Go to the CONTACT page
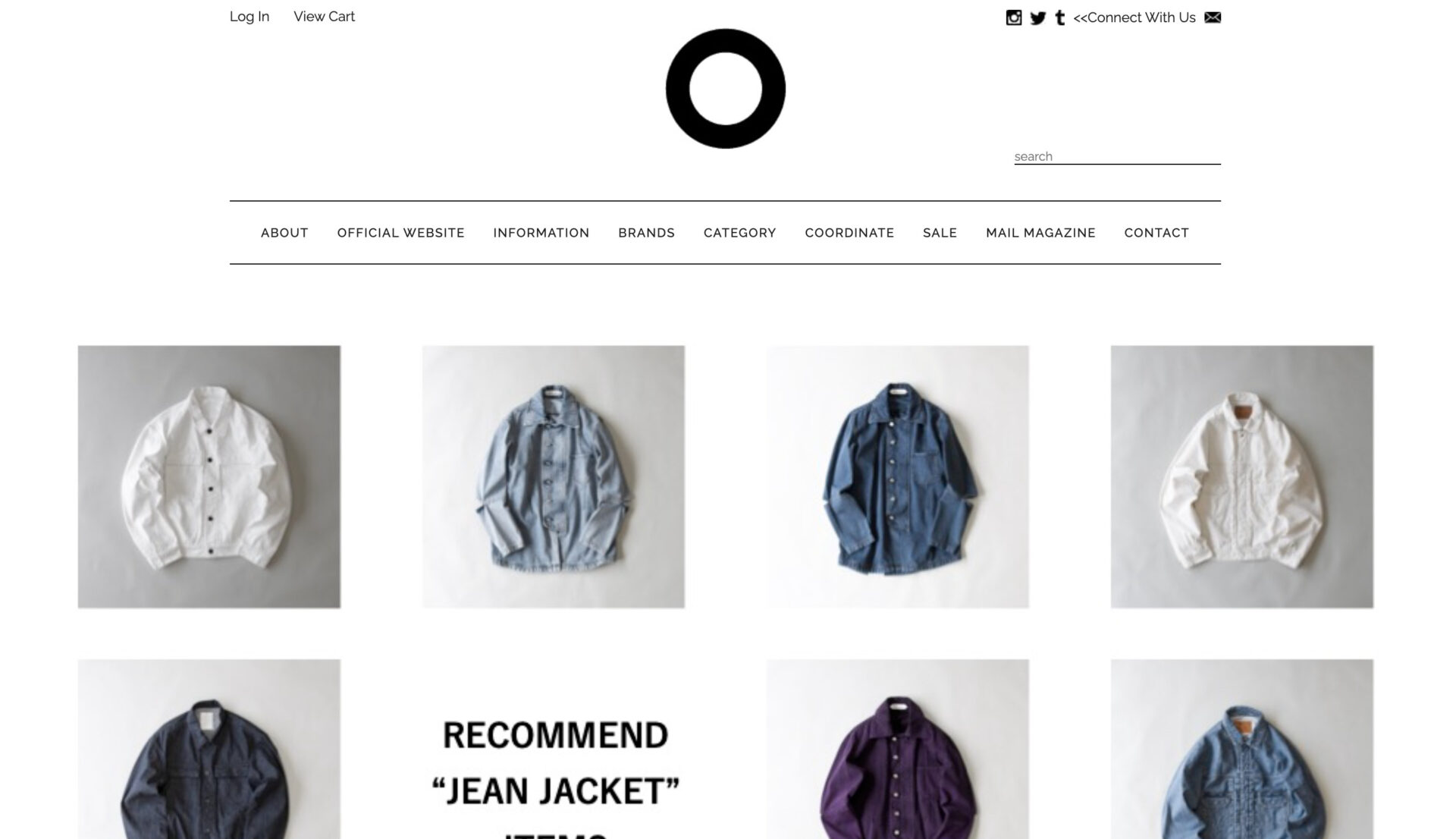The image size is (1456, 839). point(1156,233)
